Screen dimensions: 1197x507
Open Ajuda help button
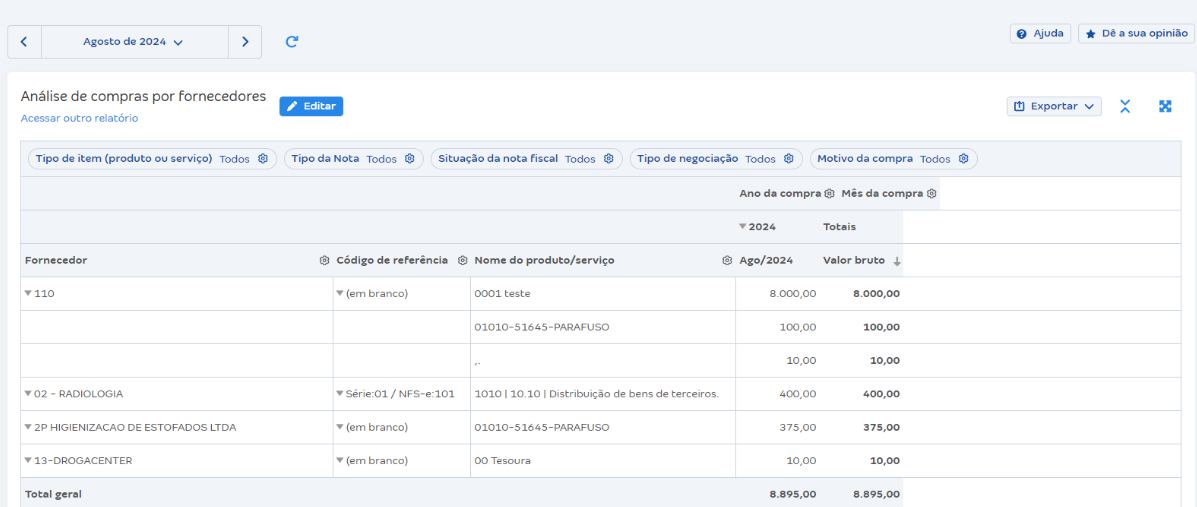click(x=1041, y=34)
